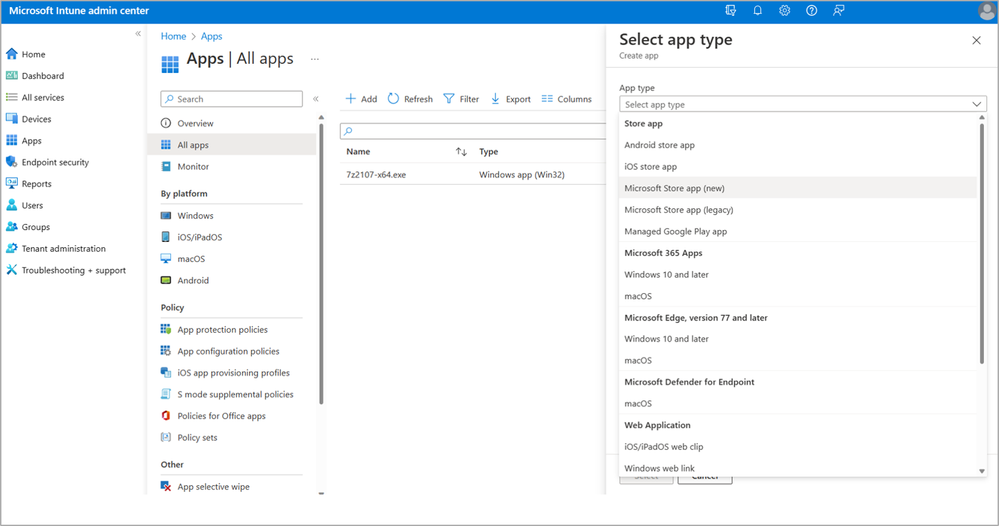999x526 pixels.
Task: Open the notifications bell icon
Action: (x=758, y=10)
